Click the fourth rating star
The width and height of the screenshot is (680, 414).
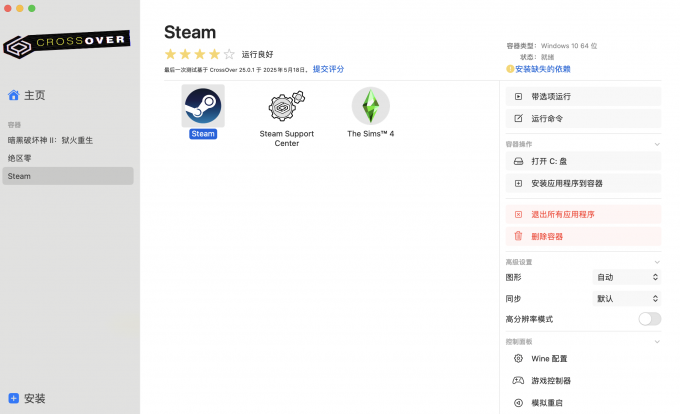point(215,54)
